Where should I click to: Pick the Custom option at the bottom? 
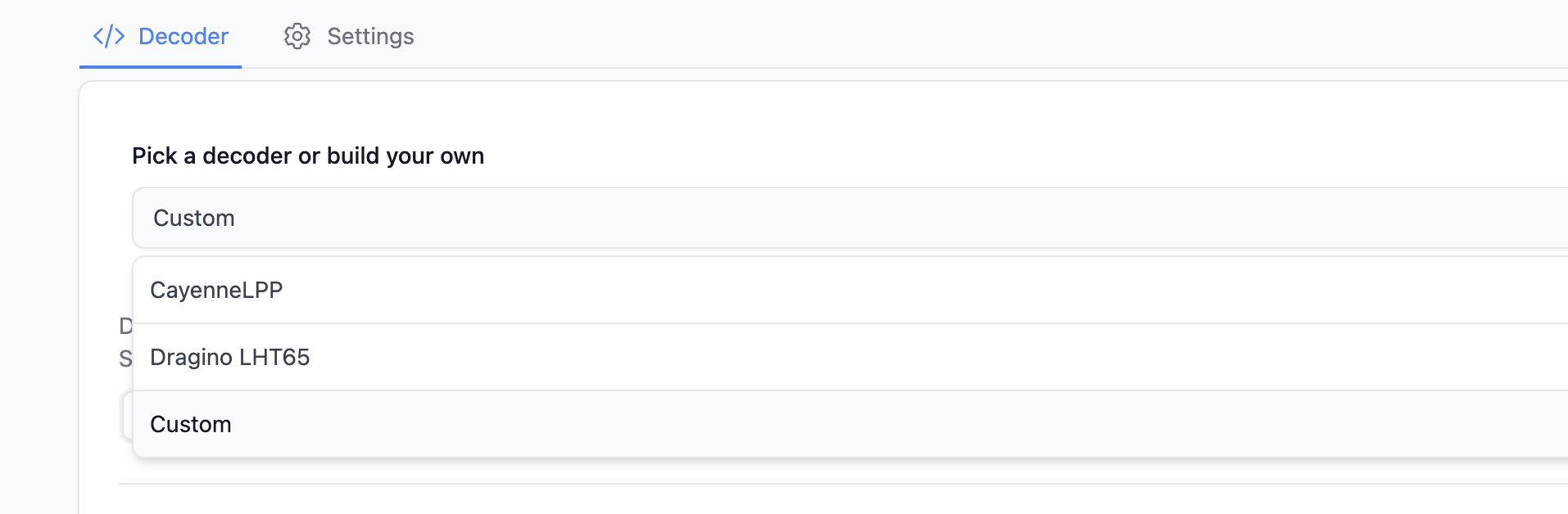(x=191, y=424)
